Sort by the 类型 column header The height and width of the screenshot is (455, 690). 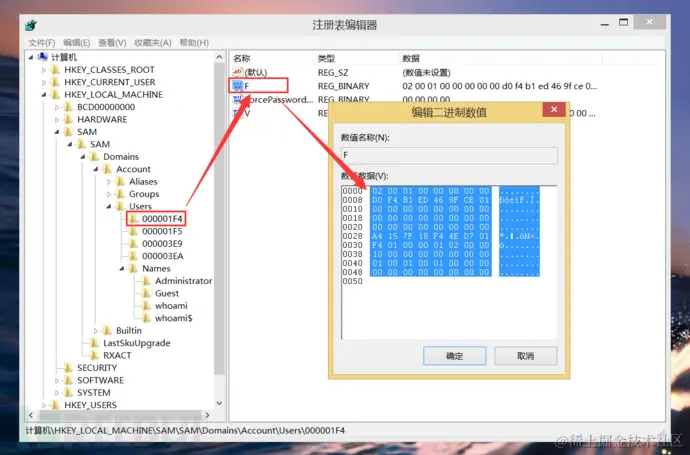coord(326,58)
